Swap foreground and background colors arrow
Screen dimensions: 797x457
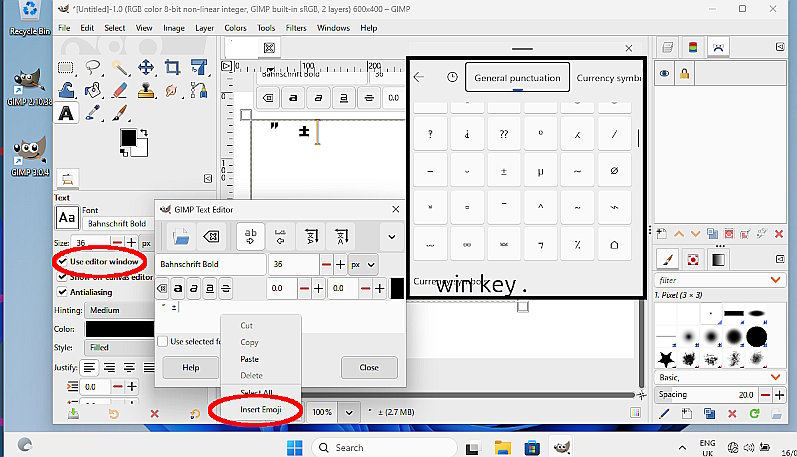coord(144,133)
